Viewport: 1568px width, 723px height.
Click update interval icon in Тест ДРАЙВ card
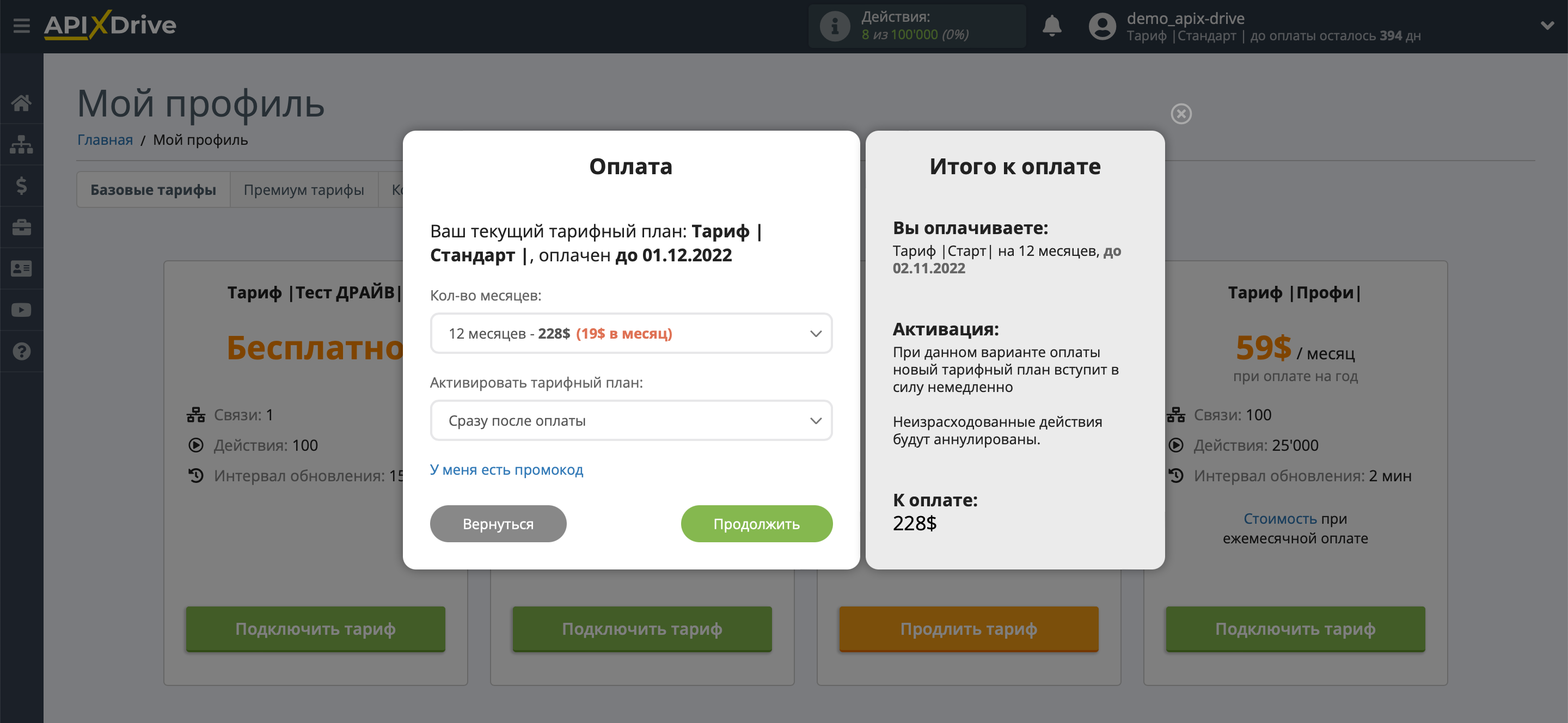[x=196, y=476]
